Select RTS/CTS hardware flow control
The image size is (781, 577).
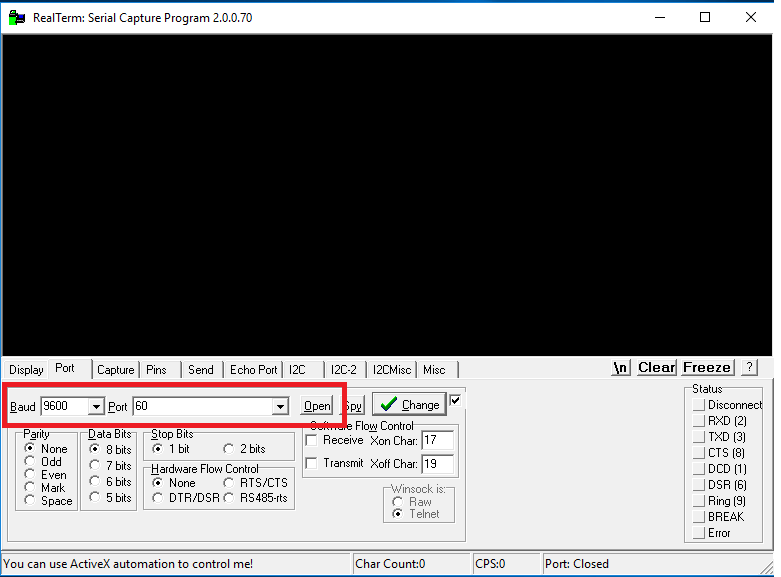coord(229,483)
